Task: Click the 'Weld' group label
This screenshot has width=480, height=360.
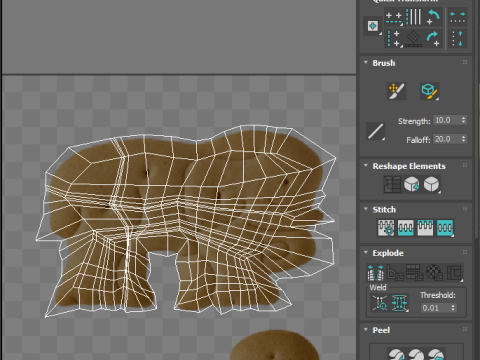Action: [378, 287]
